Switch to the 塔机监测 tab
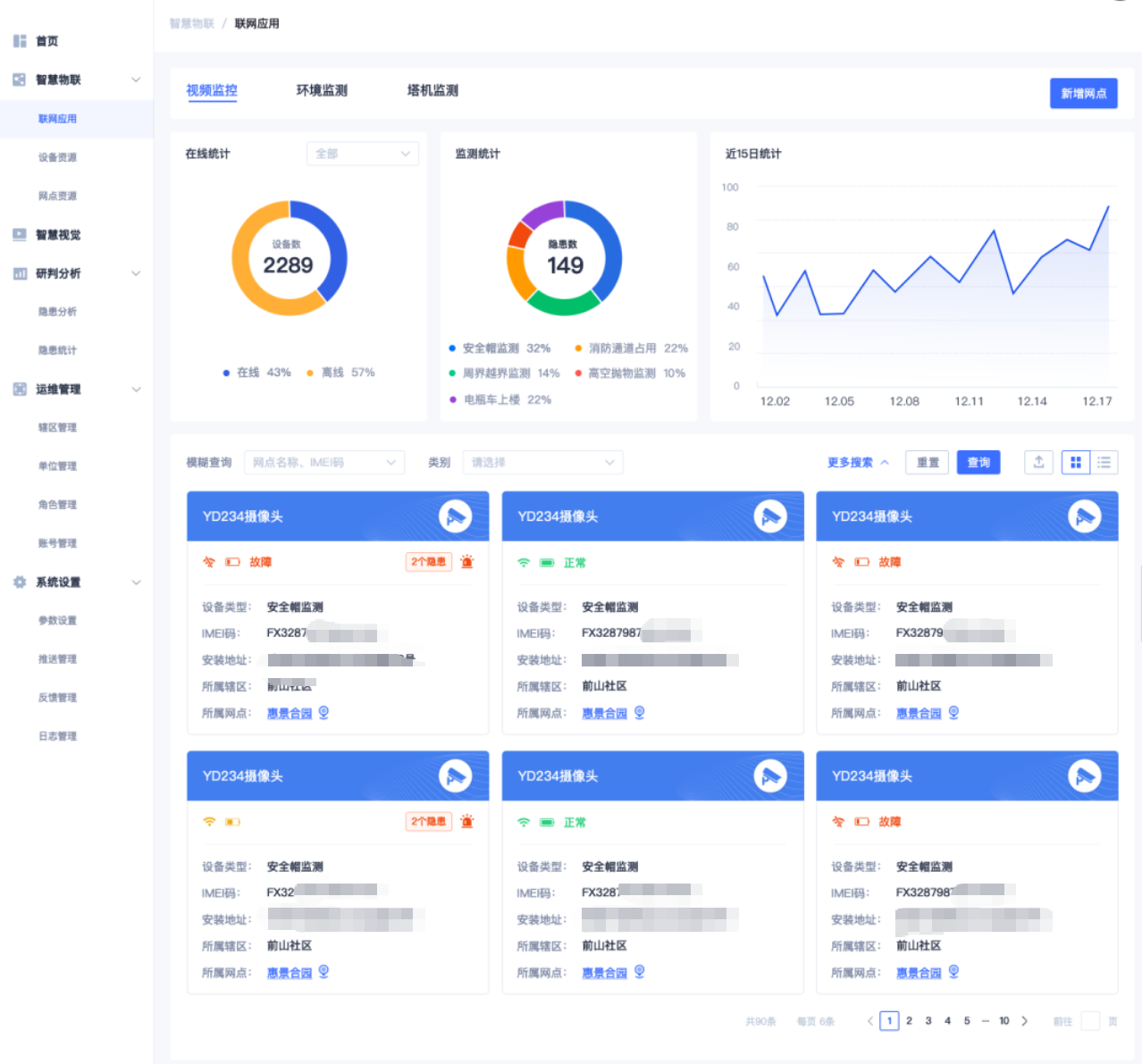Viewport: 1142px width, 1064px height. click(x=432, y=90)
